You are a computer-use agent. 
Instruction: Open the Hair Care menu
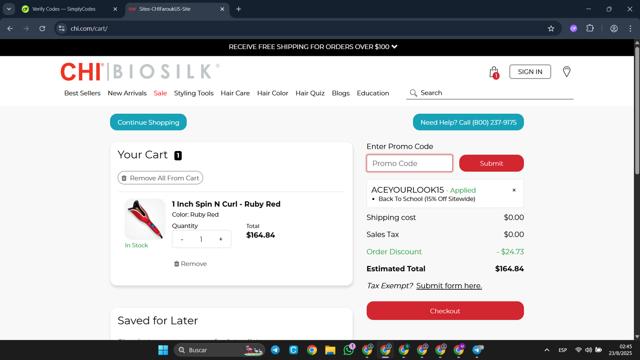[x=235, y=93]
